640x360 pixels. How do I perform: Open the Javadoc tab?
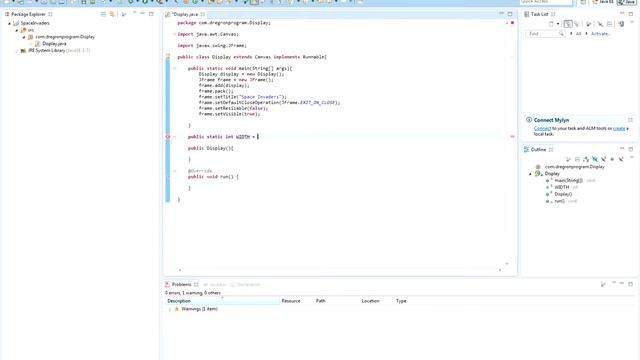pos(215,284)
